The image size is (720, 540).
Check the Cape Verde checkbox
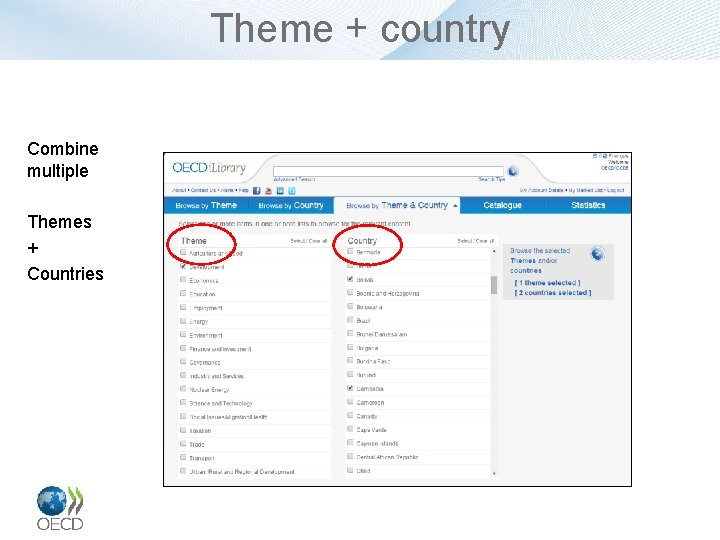350,429
